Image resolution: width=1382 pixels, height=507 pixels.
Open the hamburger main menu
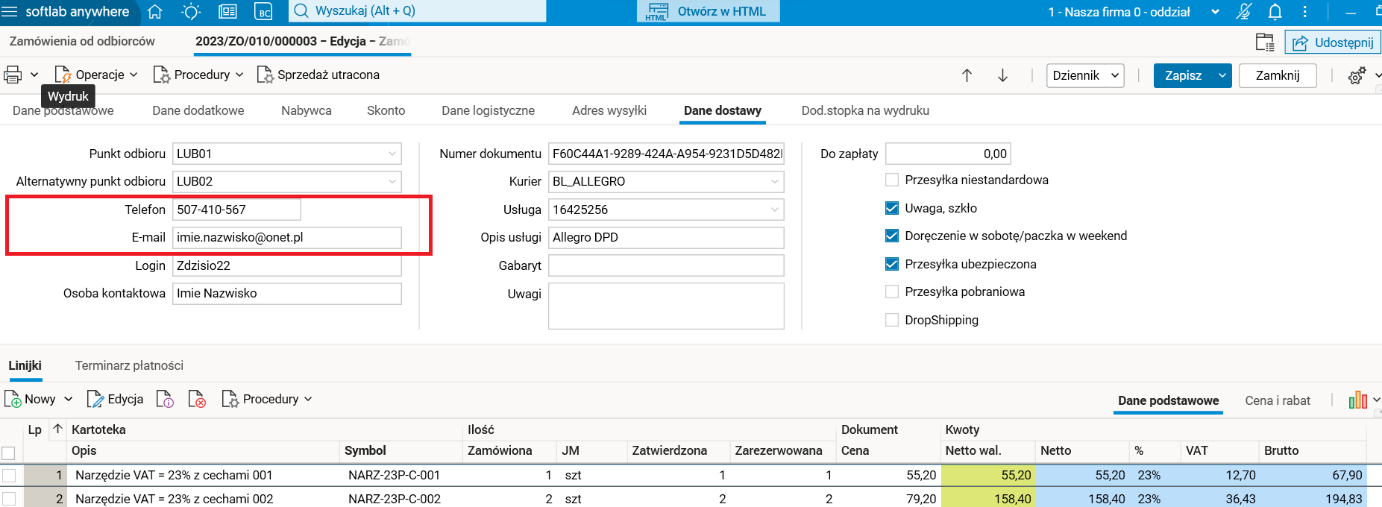tap(10, 12)
